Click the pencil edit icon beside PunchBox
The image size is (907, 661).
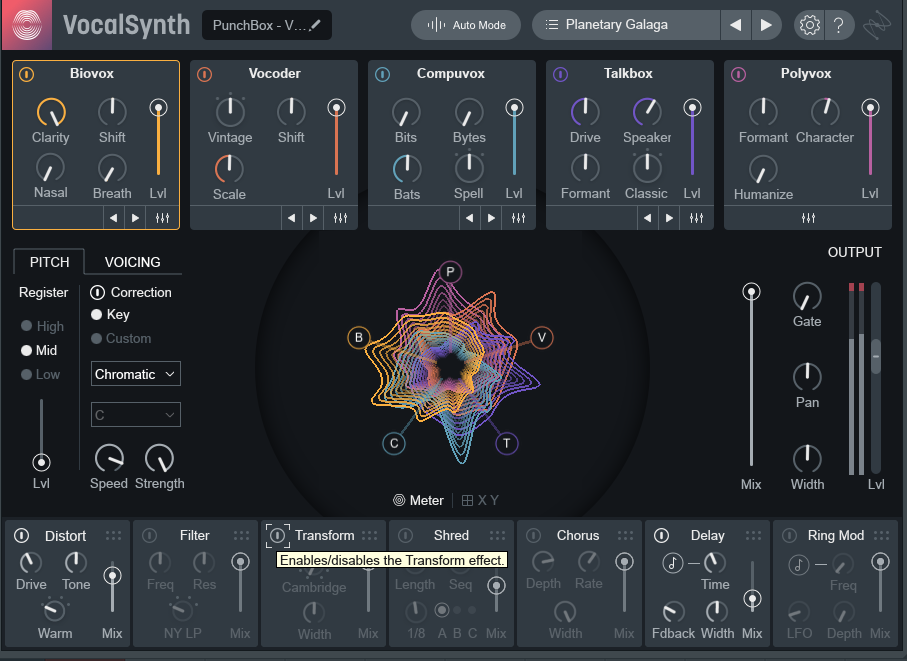pos(315,25)
